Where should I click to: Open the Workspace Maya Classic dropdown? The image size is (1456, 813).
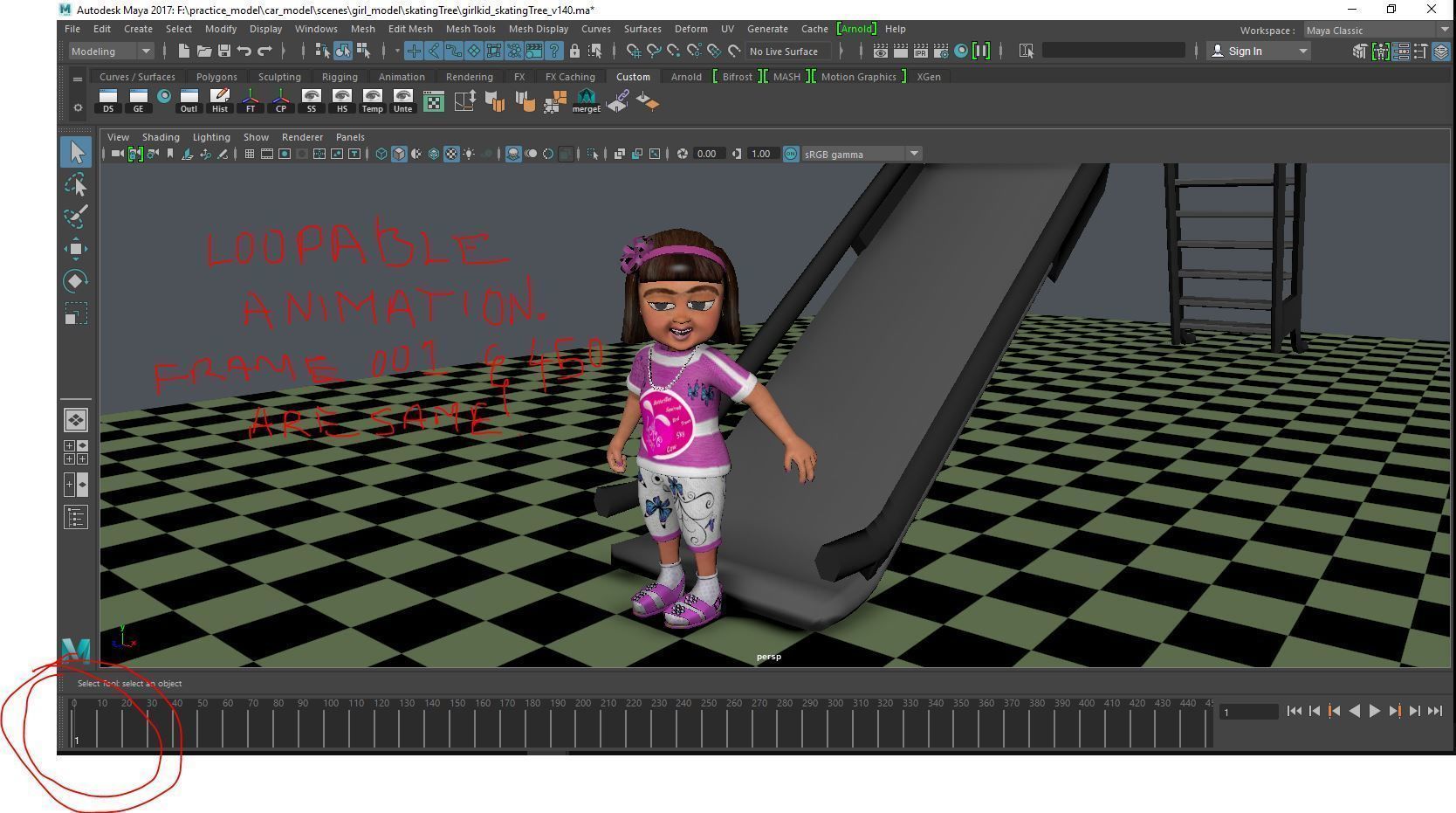pos(1377,31)
